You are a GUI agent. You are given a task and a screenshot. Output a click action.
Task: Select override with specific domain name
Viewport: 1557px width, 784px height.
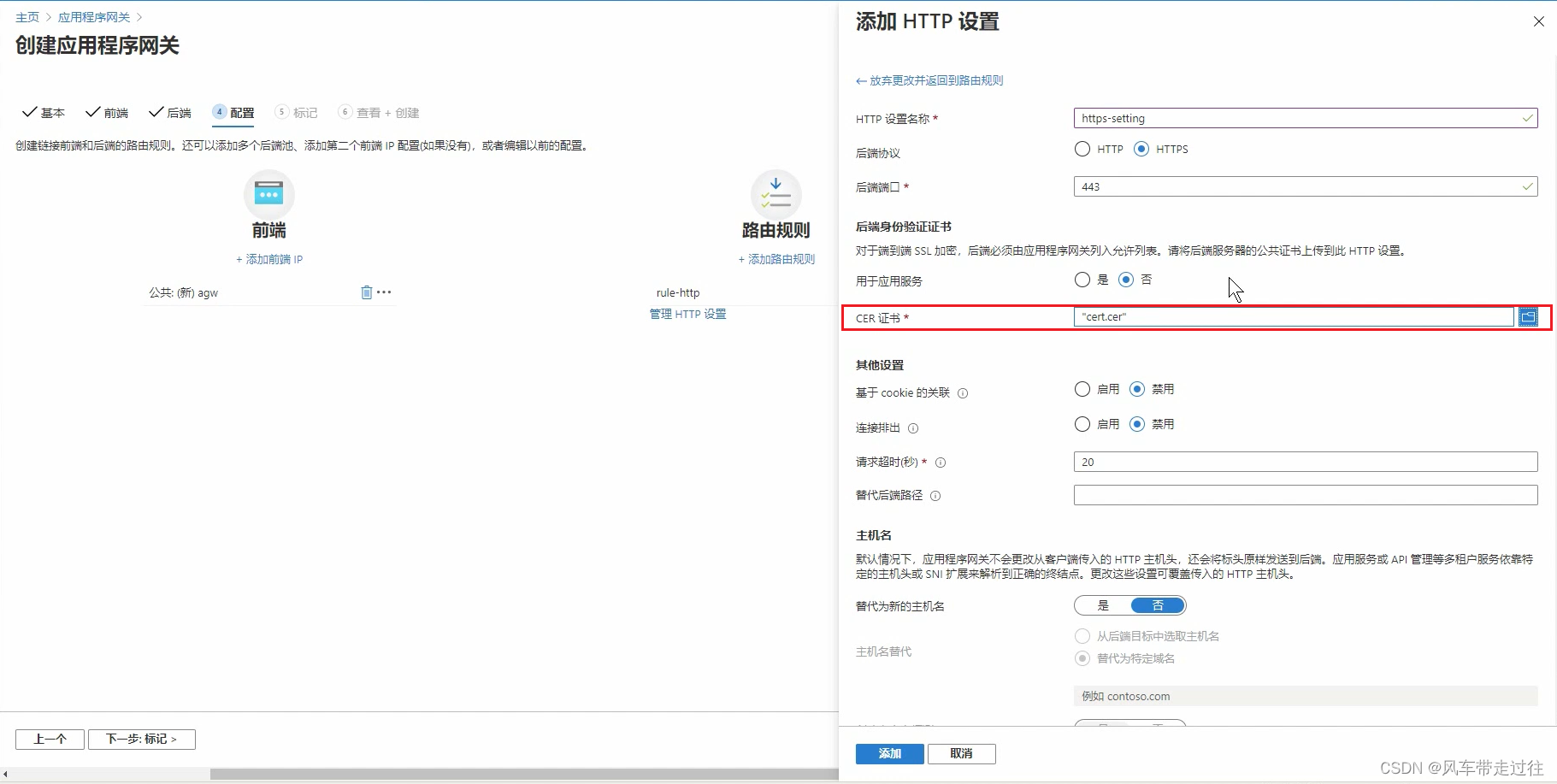point(1082,658)
